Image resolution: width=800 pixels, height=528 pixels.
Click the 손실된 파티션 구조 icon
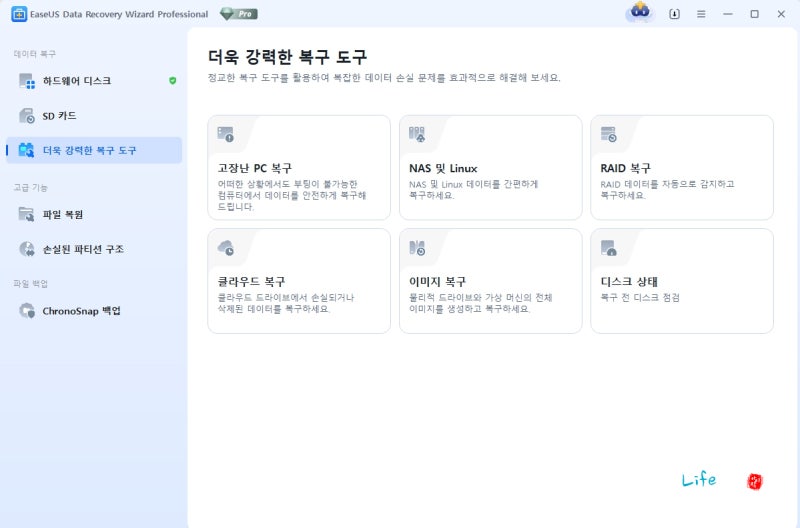point(27,249)
